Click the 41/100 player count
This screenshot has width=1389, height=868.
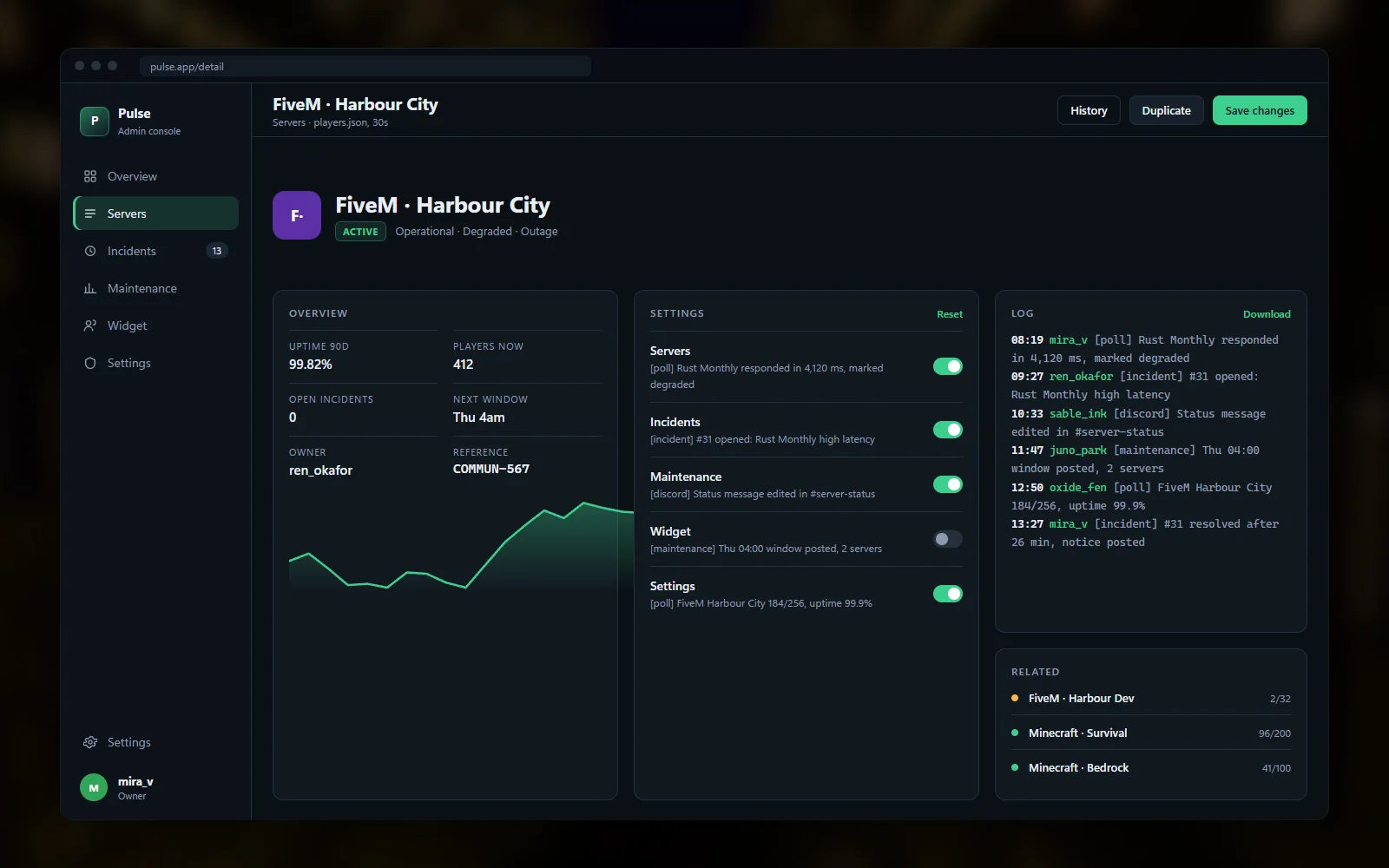tap(1276, 768)
